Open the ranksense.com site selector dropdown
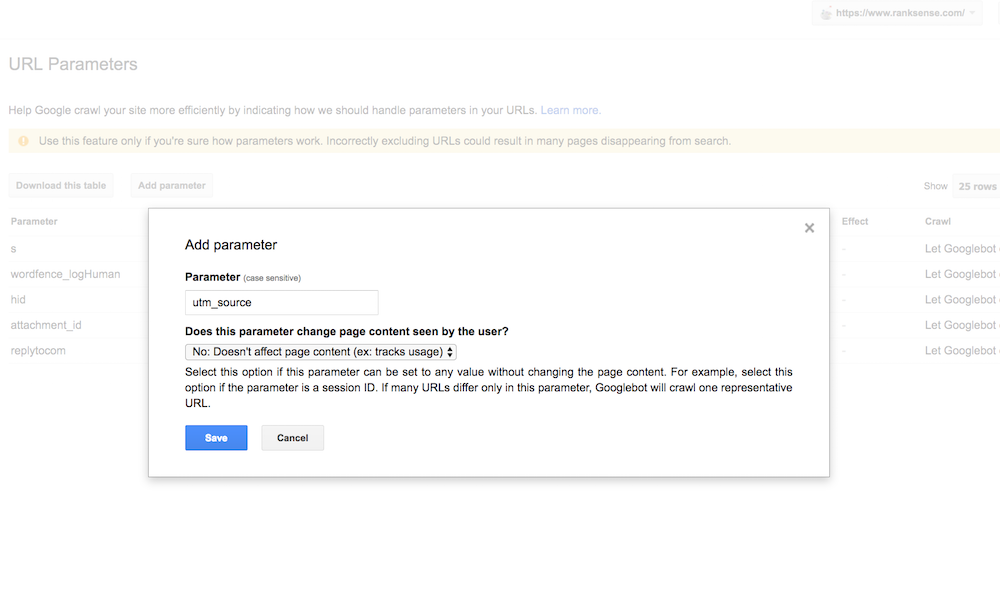The height and width of the screenshot is (589, 1000). pos(897,13)
